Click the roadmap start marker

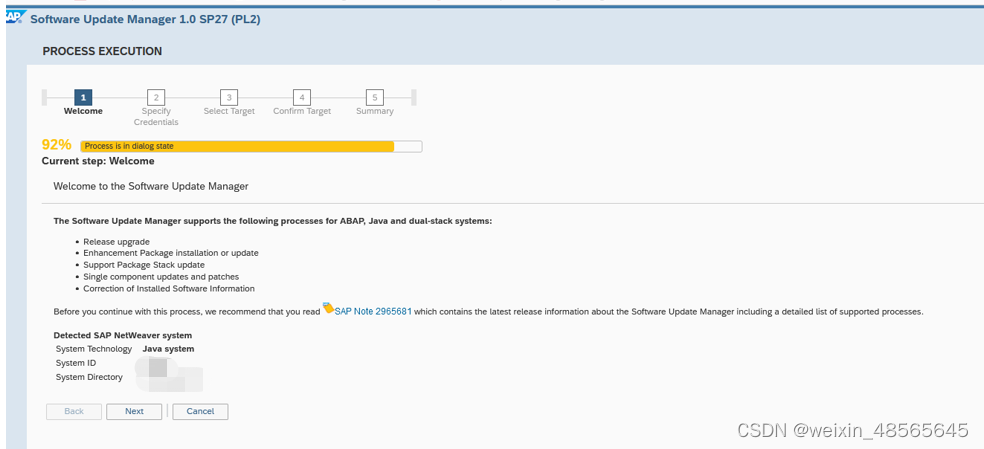point(45,97)
